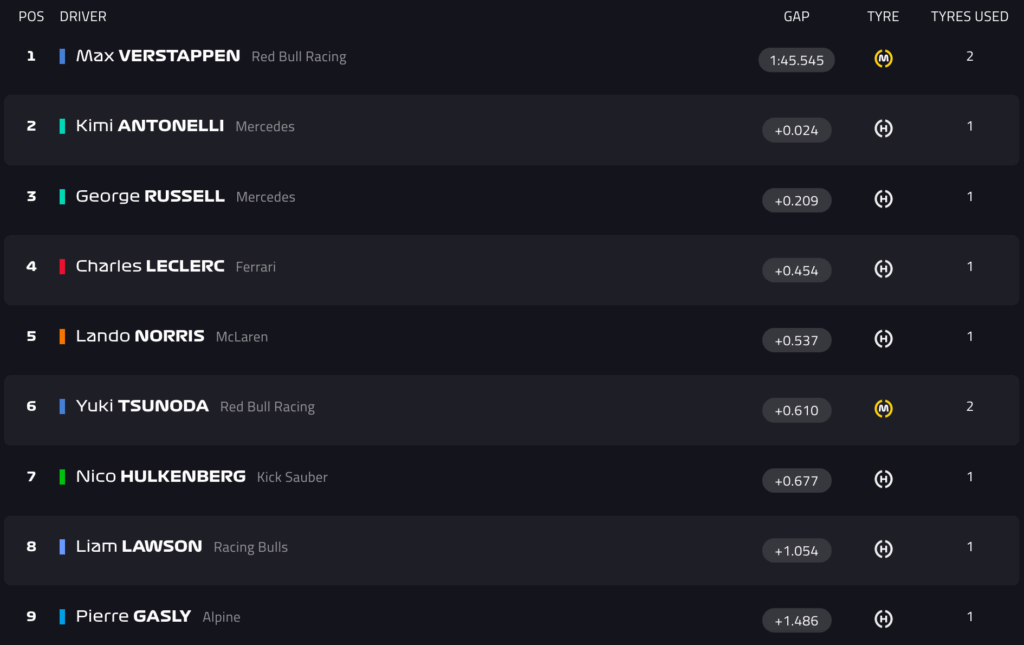Screen dimensions: 1024x645
Task: Open George Russell's driver entry
Action: 150,196
